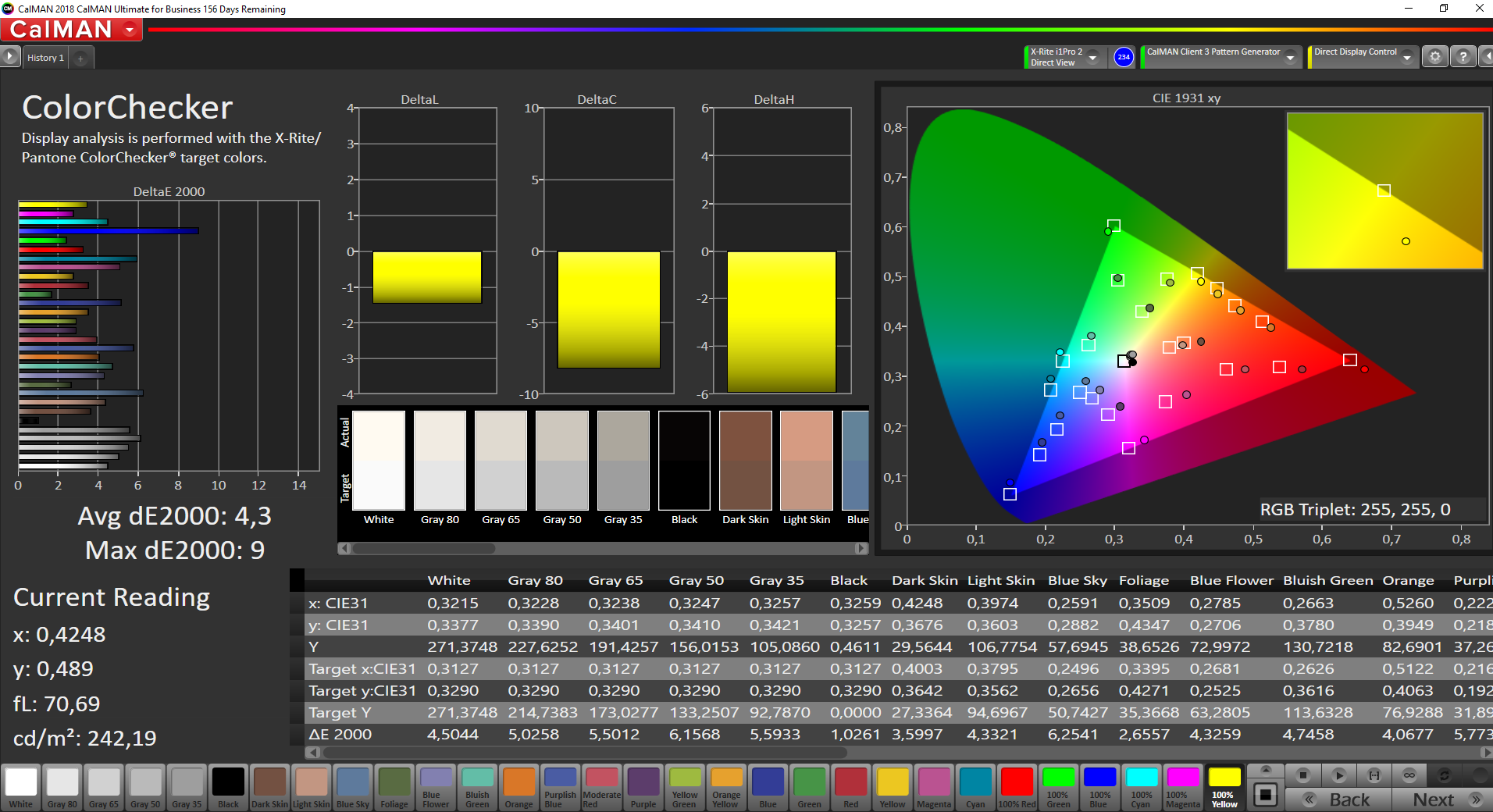The image size is (1493, 812).
Task: Add a new history tab with plus
Action: (x=80, y=58)
